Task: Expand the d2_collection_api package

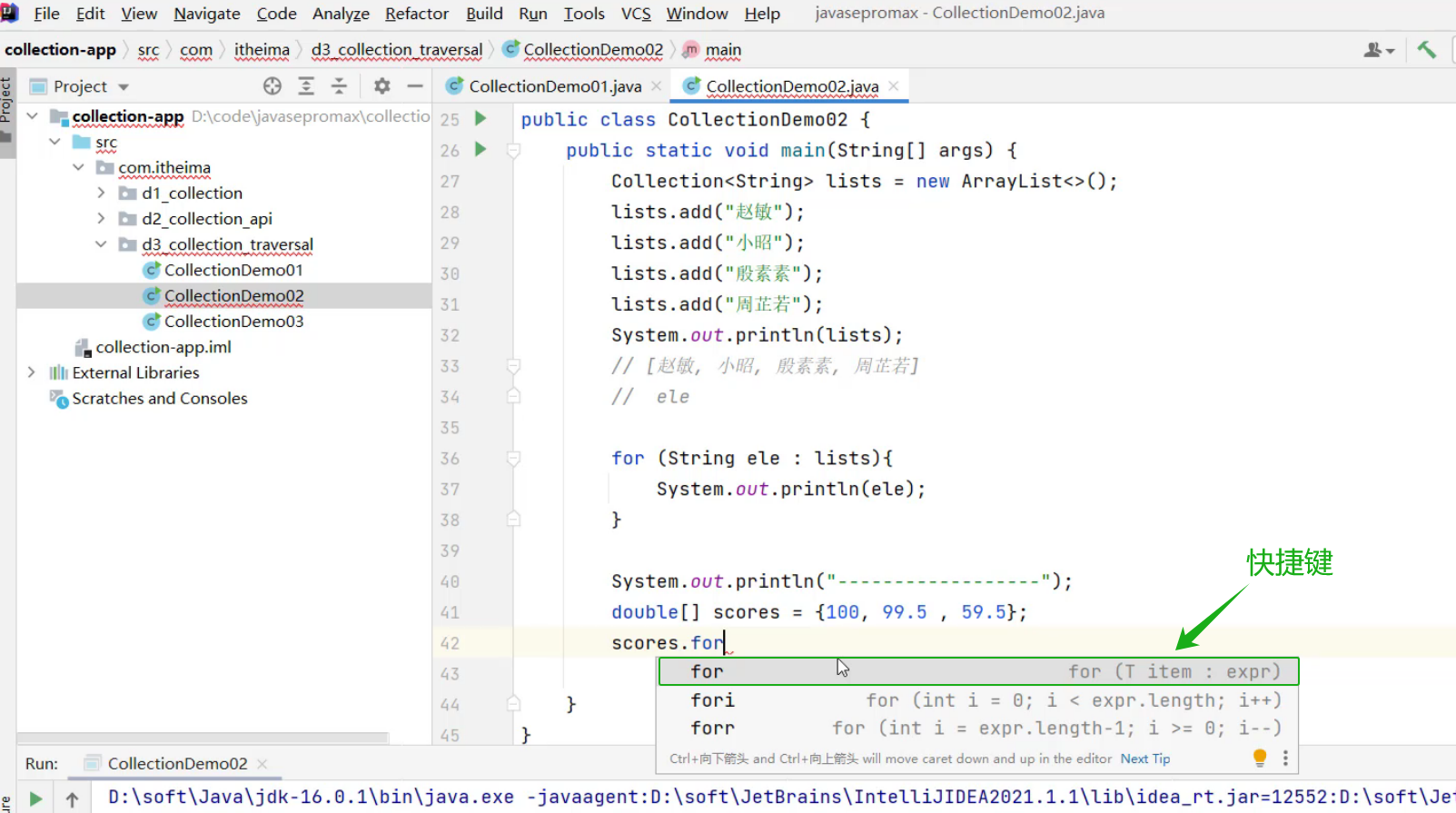Action: tap(101, 218)
